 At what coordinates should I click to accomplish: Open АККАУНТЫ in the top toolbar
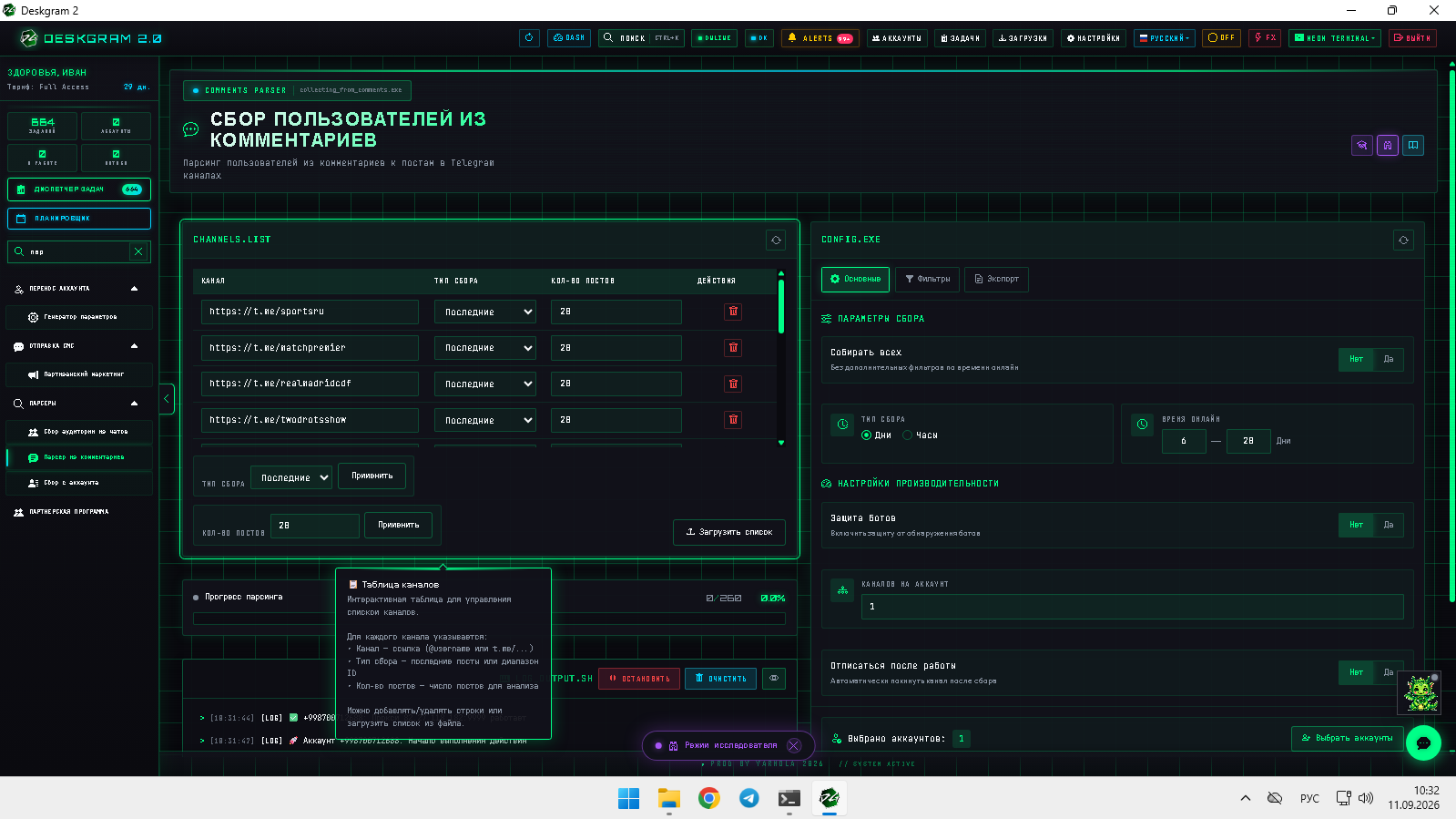pos(897,38)
